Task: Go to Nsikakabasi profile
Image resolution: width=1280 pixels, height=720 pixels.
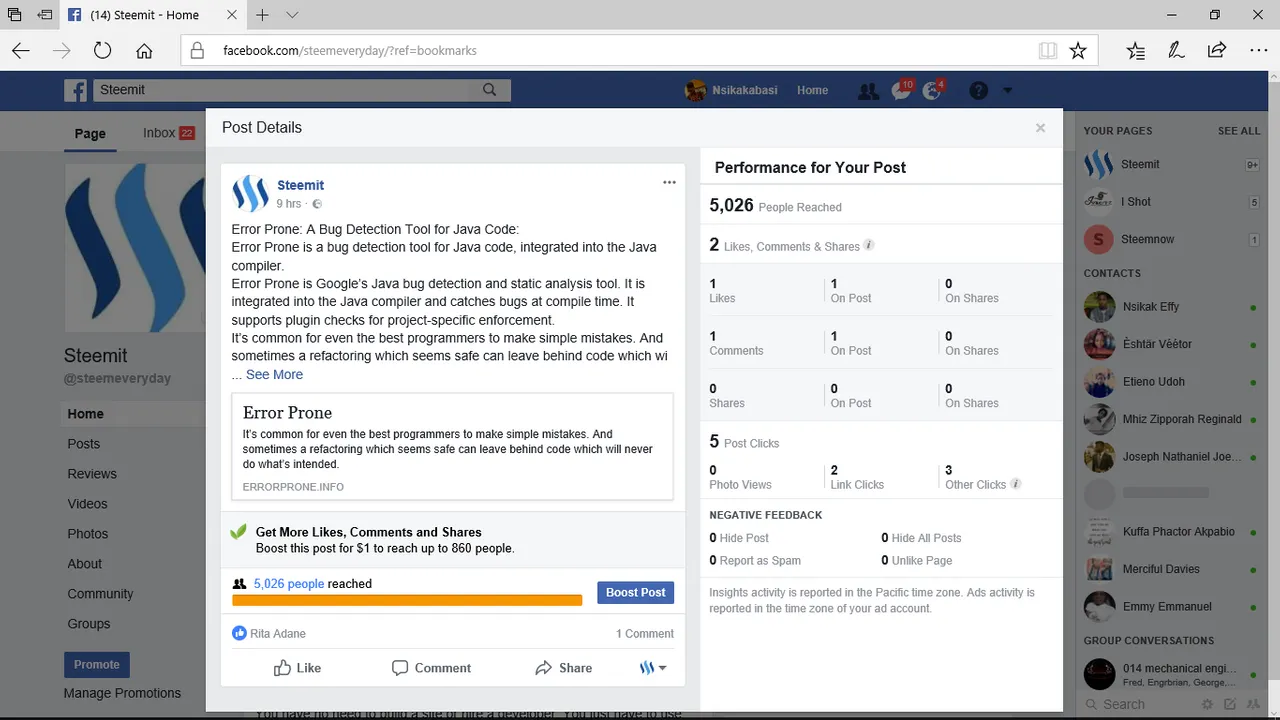Action: (x=732, y=90)
